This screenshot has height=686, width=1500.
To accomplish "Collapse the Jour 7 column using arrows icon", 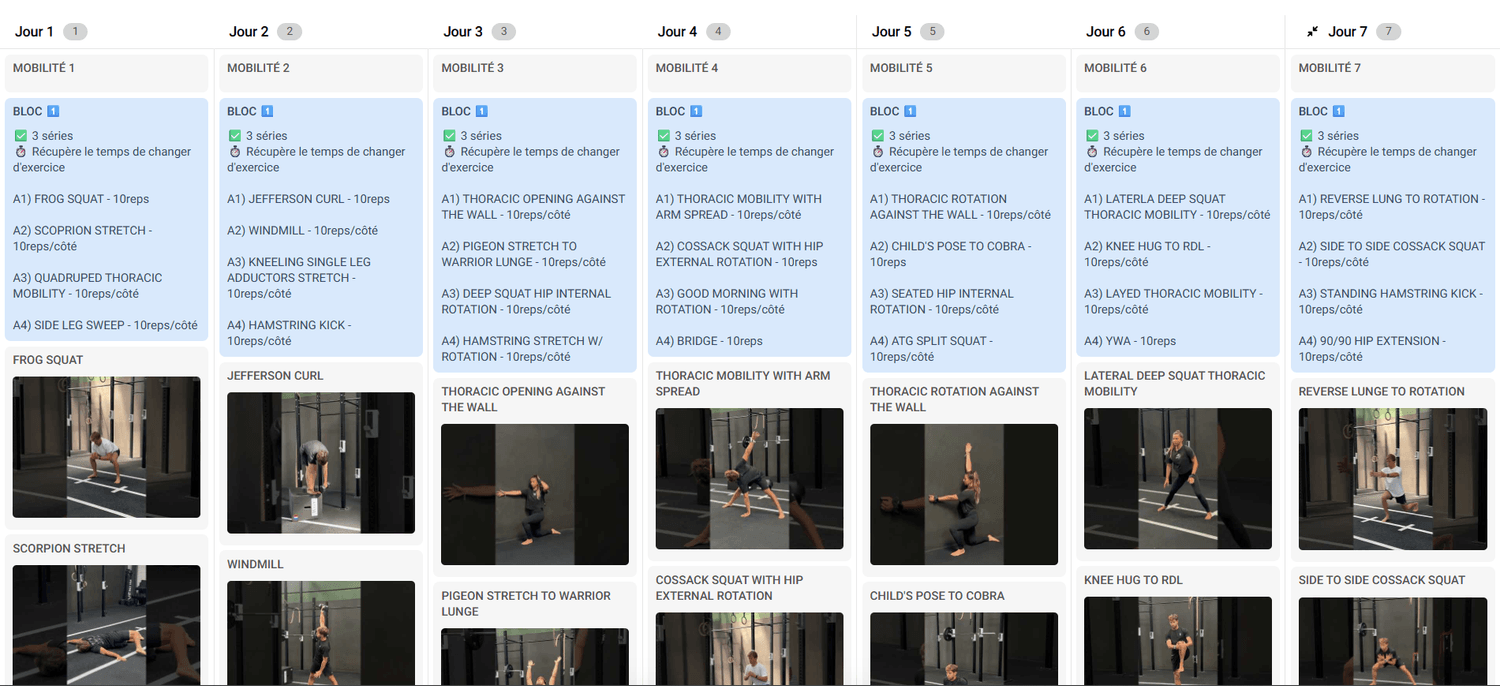I will (x=1312, y=32).
